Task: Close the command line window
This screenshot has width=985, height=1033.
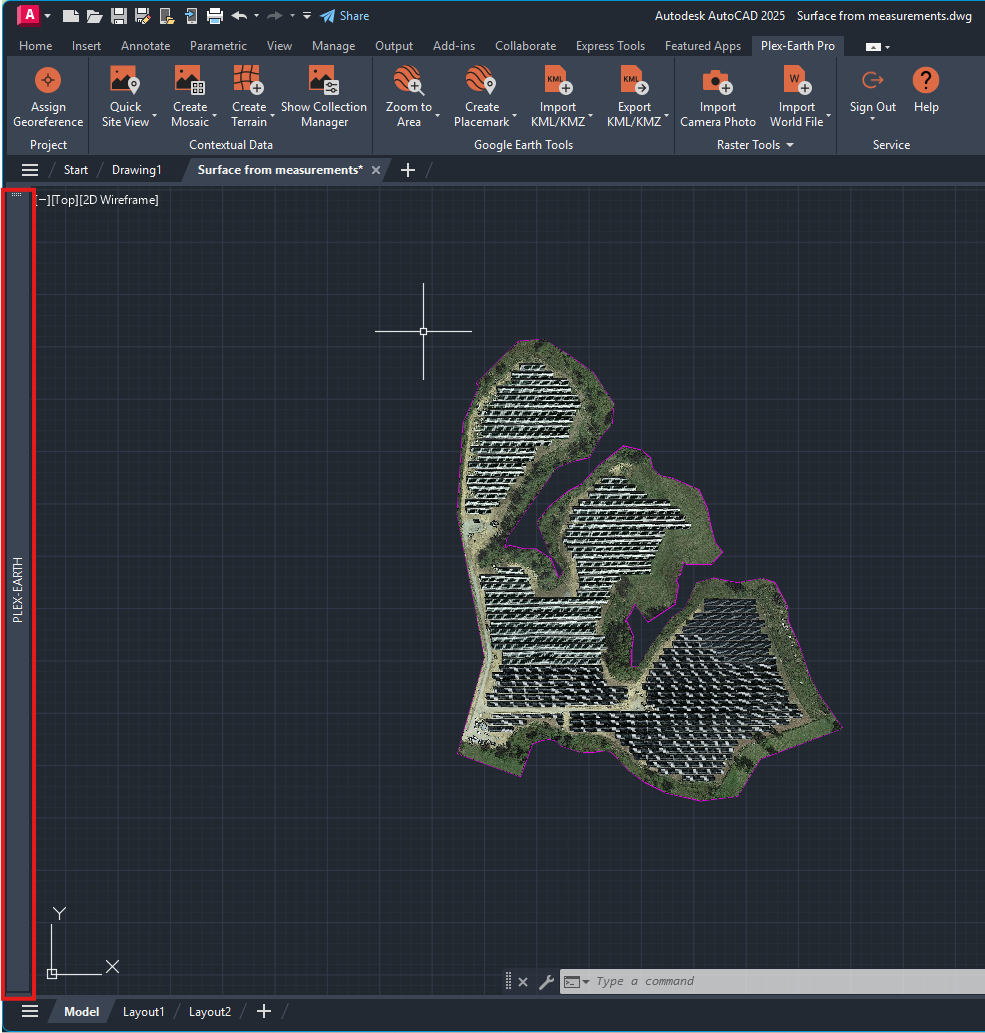Action: point(523,982)
